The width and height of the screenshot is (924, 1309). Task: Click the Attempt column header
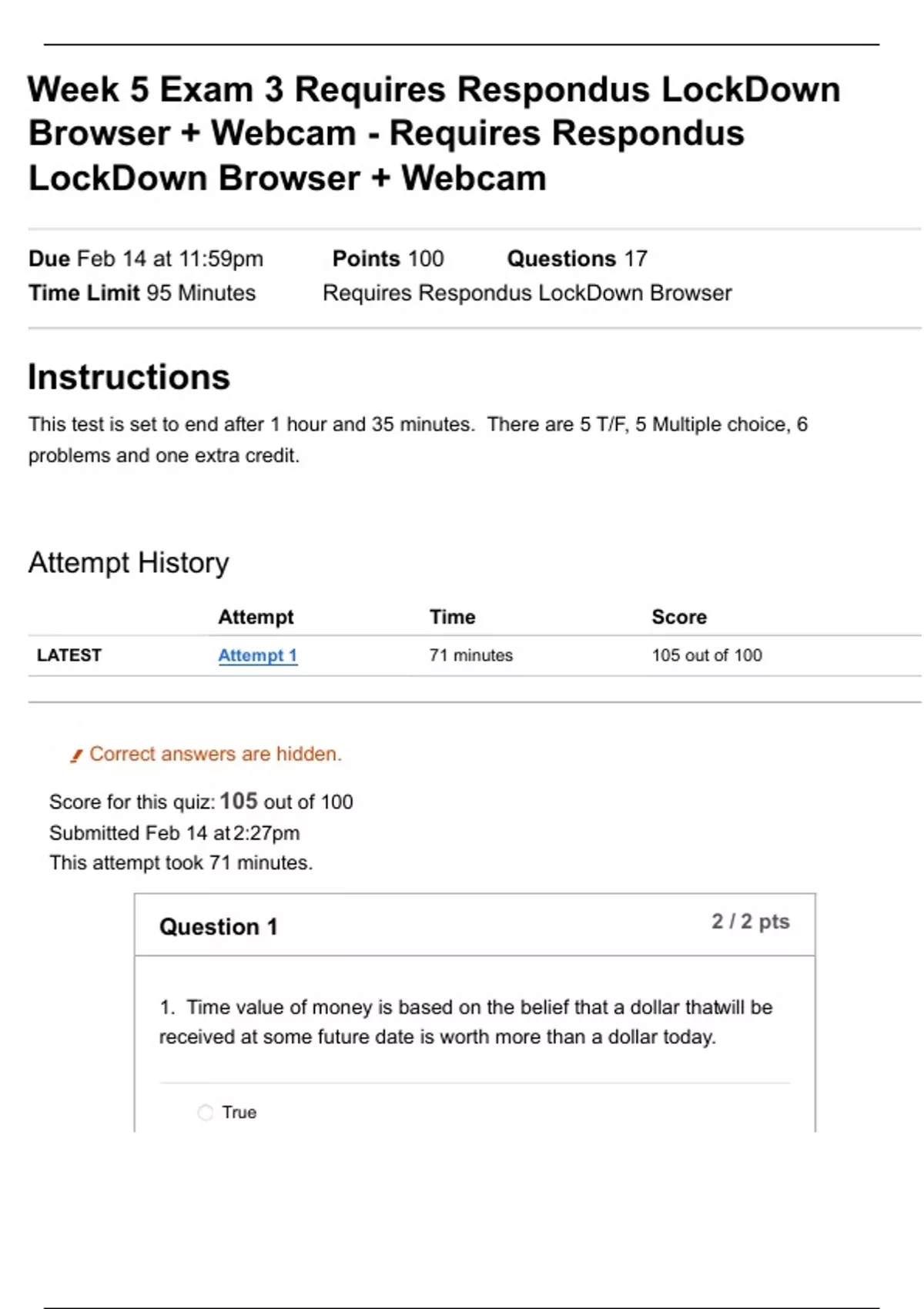(x=256, y=617)
